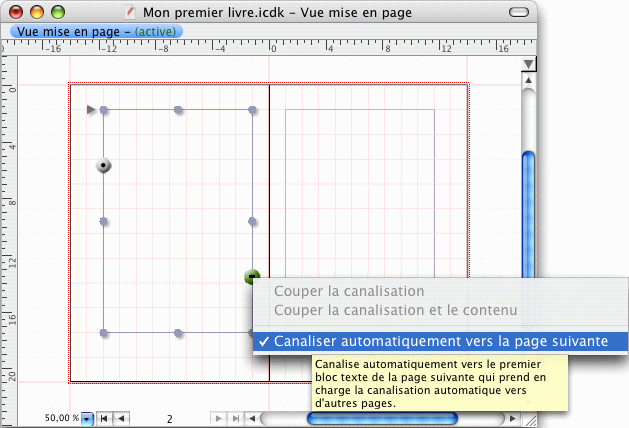Click the gray arrow marker at text block top-left

pyautogui.click(x=91, y=110)
